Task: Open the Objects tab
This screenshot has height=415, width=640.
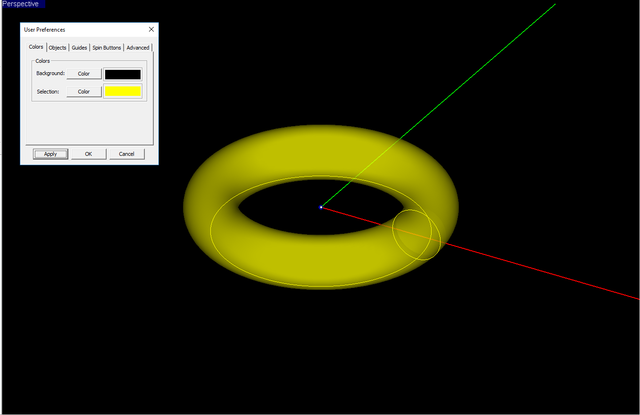Action: tap(58, 47)
